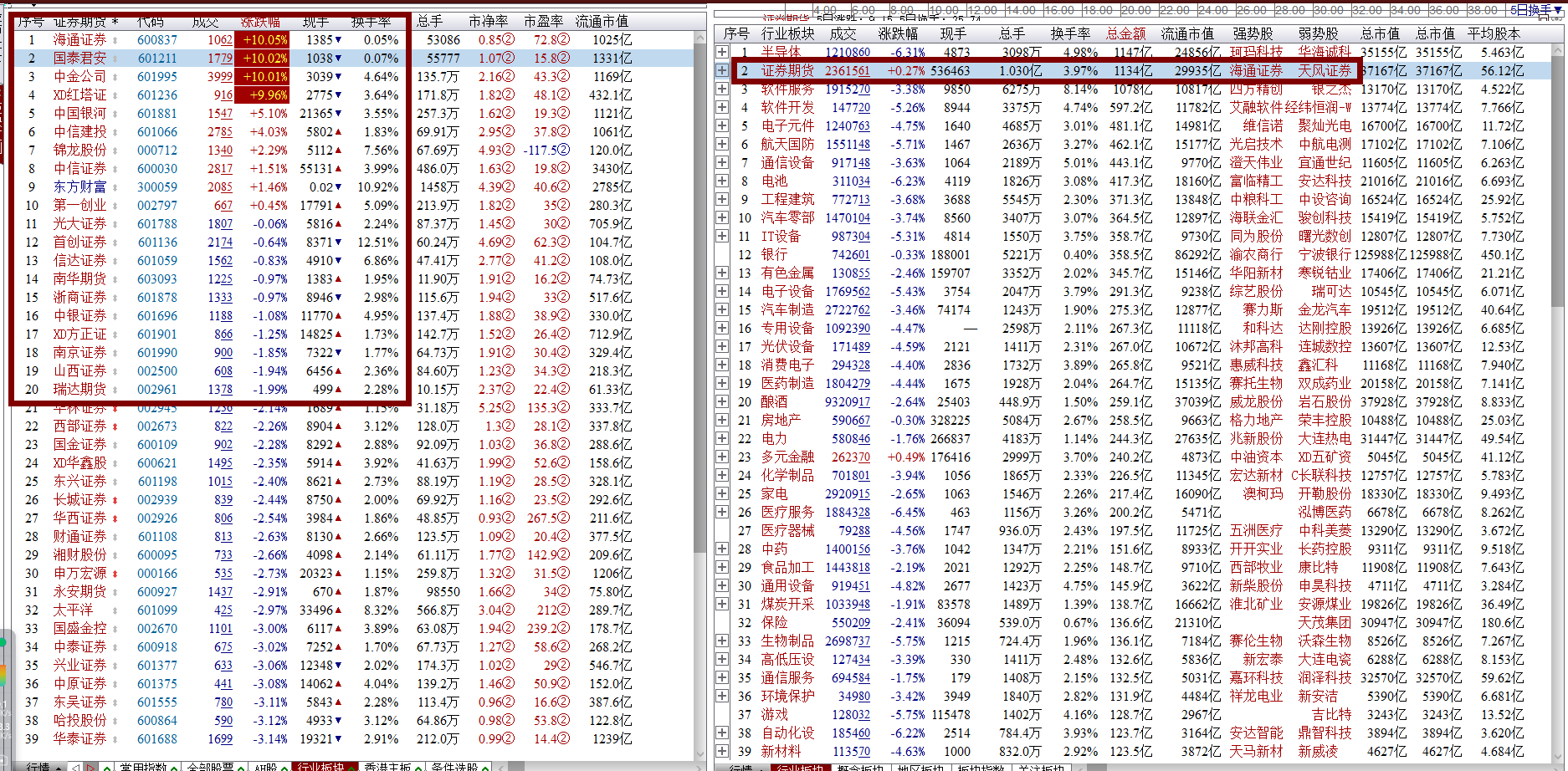
Task: Select the 东方财富 stock row
Action: tap(355, 186)
